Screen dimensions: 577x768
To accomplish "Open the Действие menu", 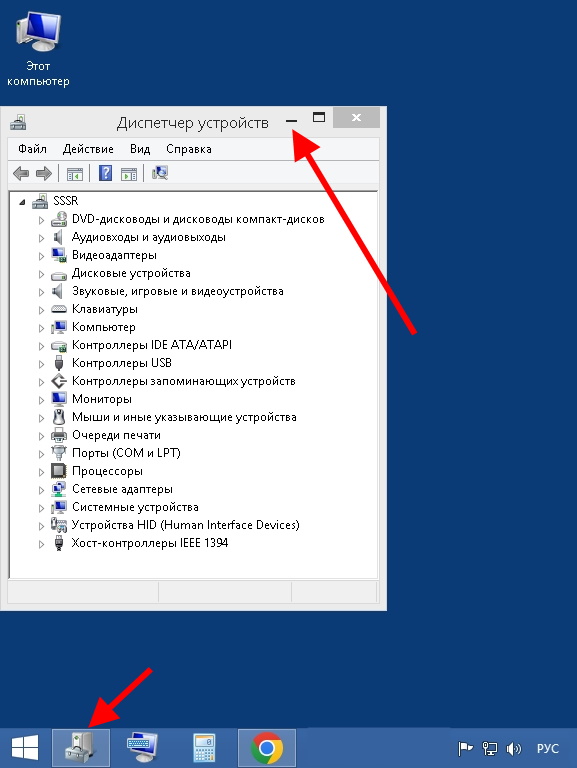I will coord(88,149).
